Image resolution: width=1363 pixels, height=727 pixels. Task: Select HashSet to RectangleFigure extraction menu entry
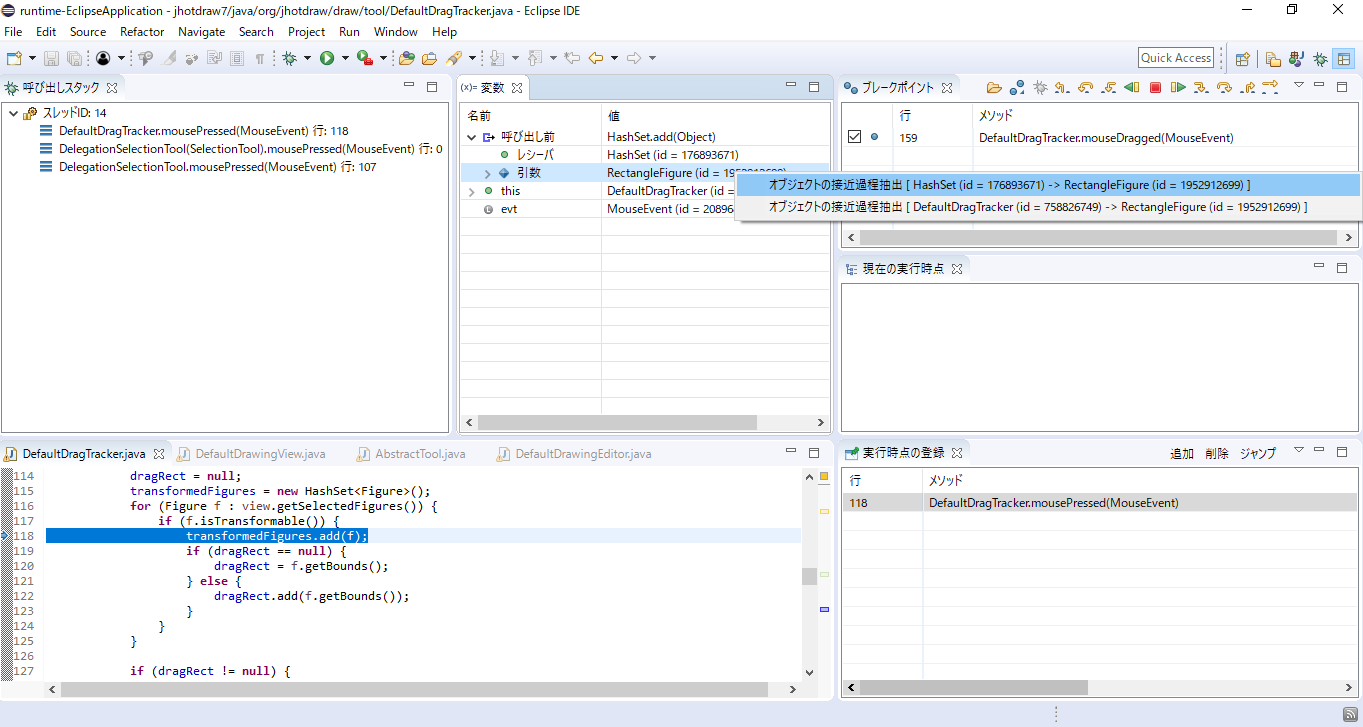click(x=1048, y=185)
